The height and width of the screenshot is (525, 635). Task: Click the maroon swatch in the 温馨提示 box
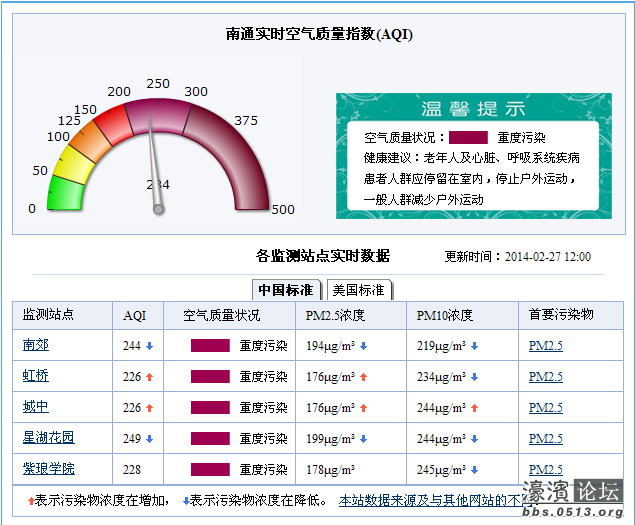(x=468, y=138)
